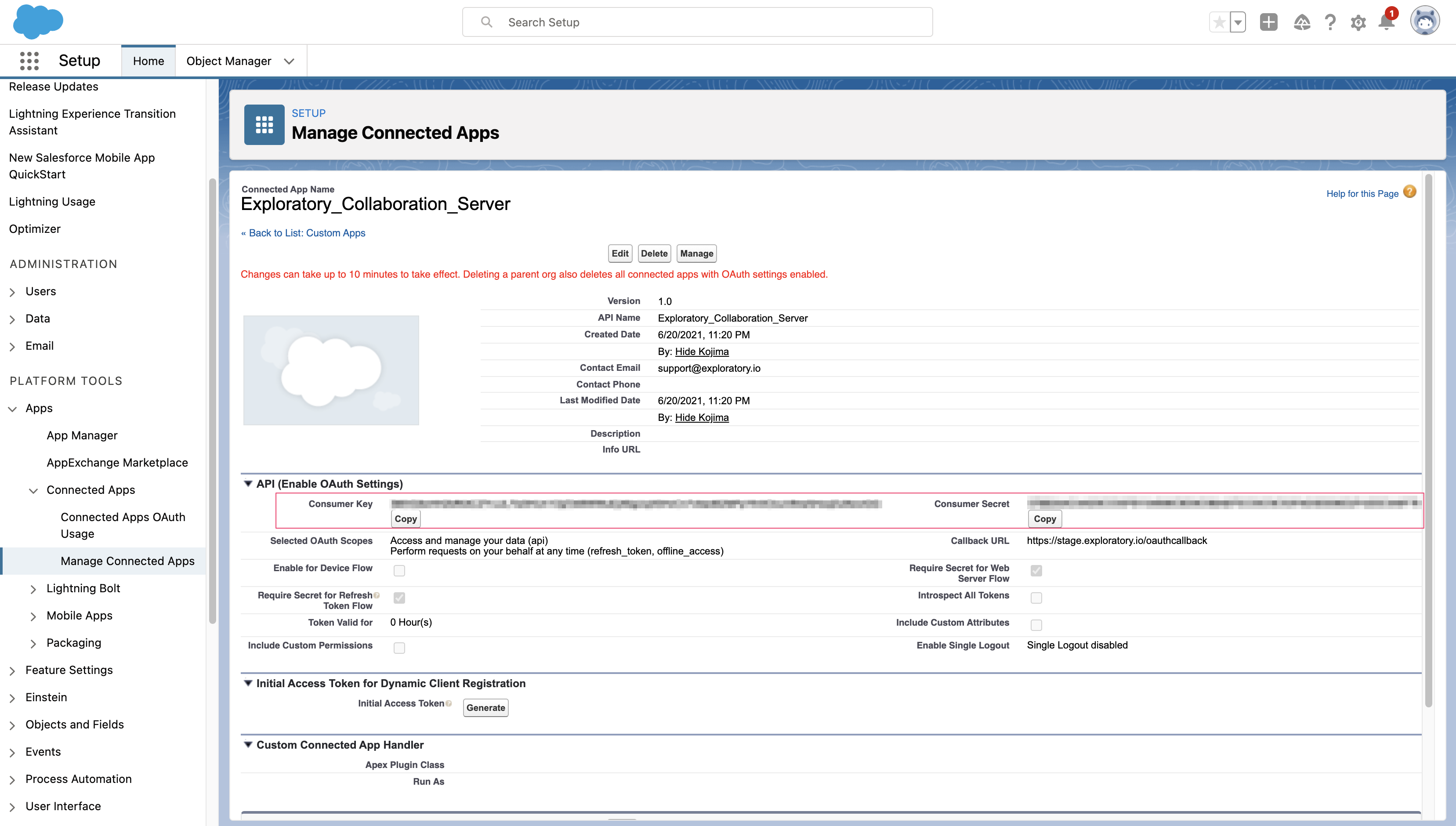This screenshot has width=1456, height=826.
Task: Click the search magnifier icon
Action: pos(487,22)
